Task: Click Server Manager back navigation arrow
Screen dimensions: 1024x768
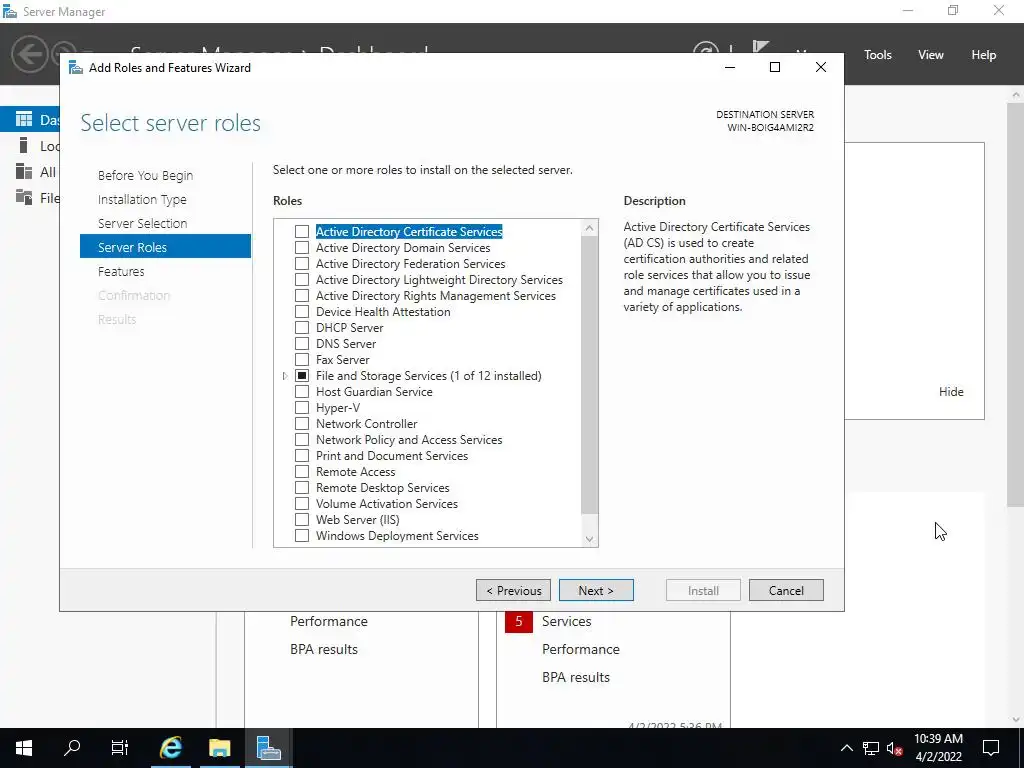Action: [x=29, y=54]
